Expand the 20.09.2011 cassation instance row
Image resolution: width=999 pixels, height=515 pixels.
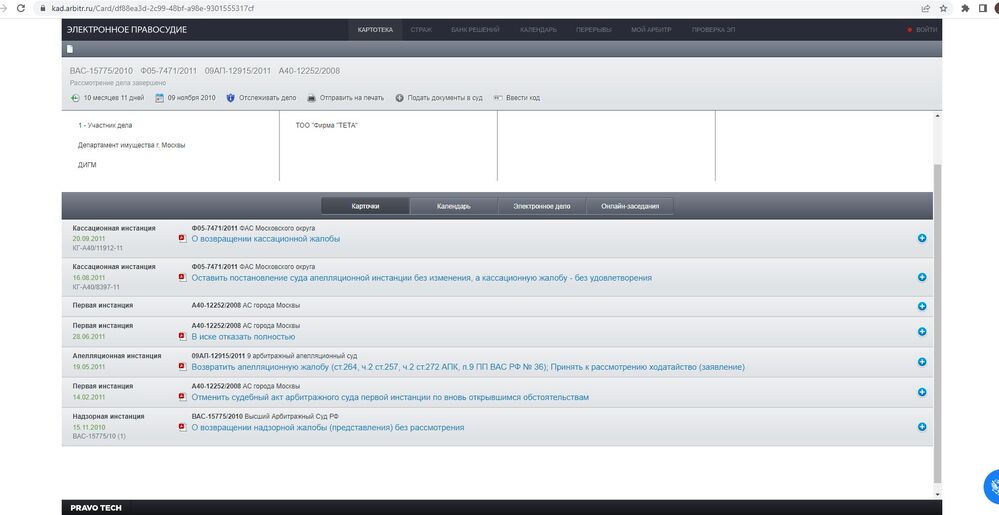coord(921,238)
